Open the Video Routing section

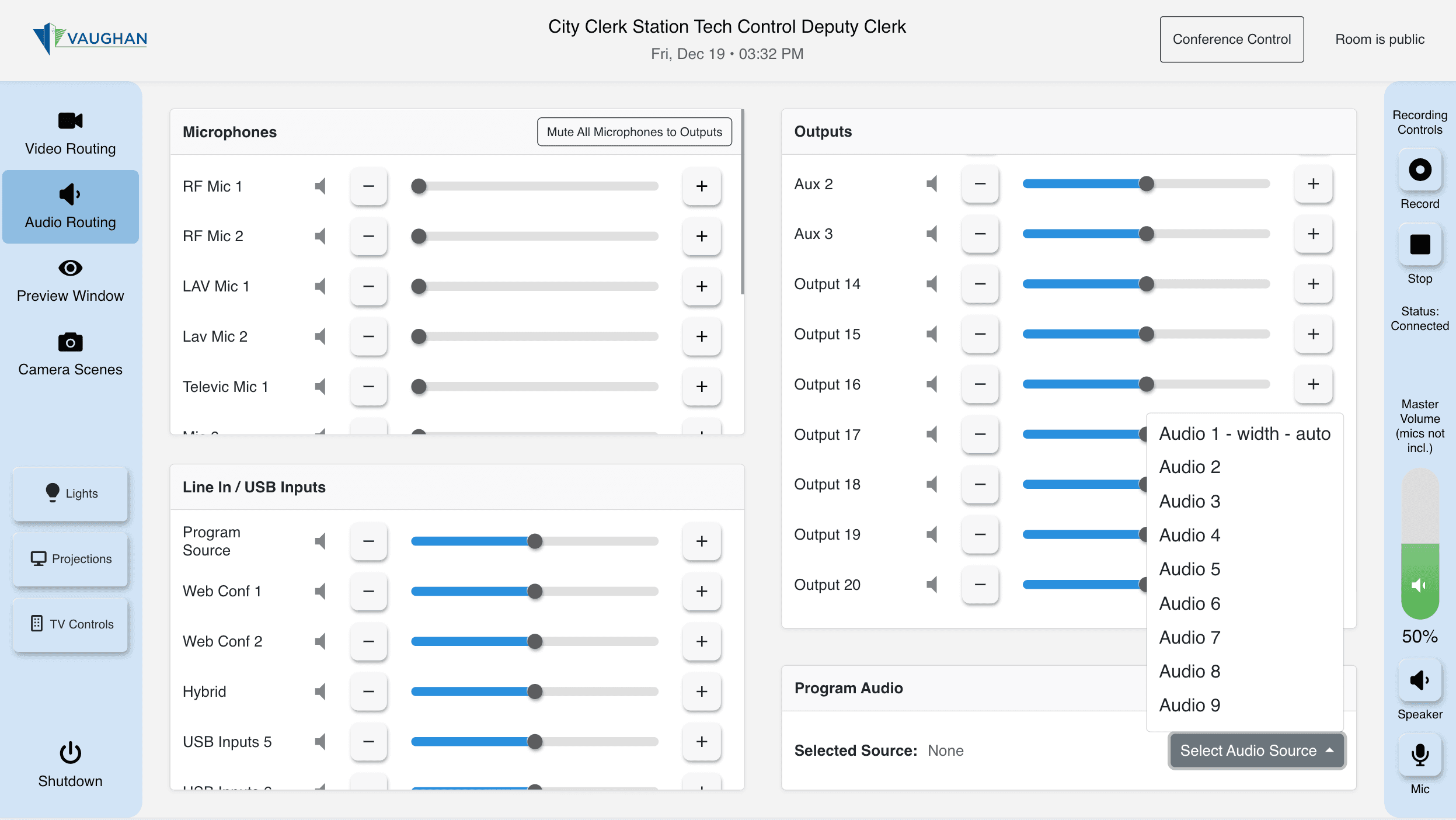tap(70, 133)
